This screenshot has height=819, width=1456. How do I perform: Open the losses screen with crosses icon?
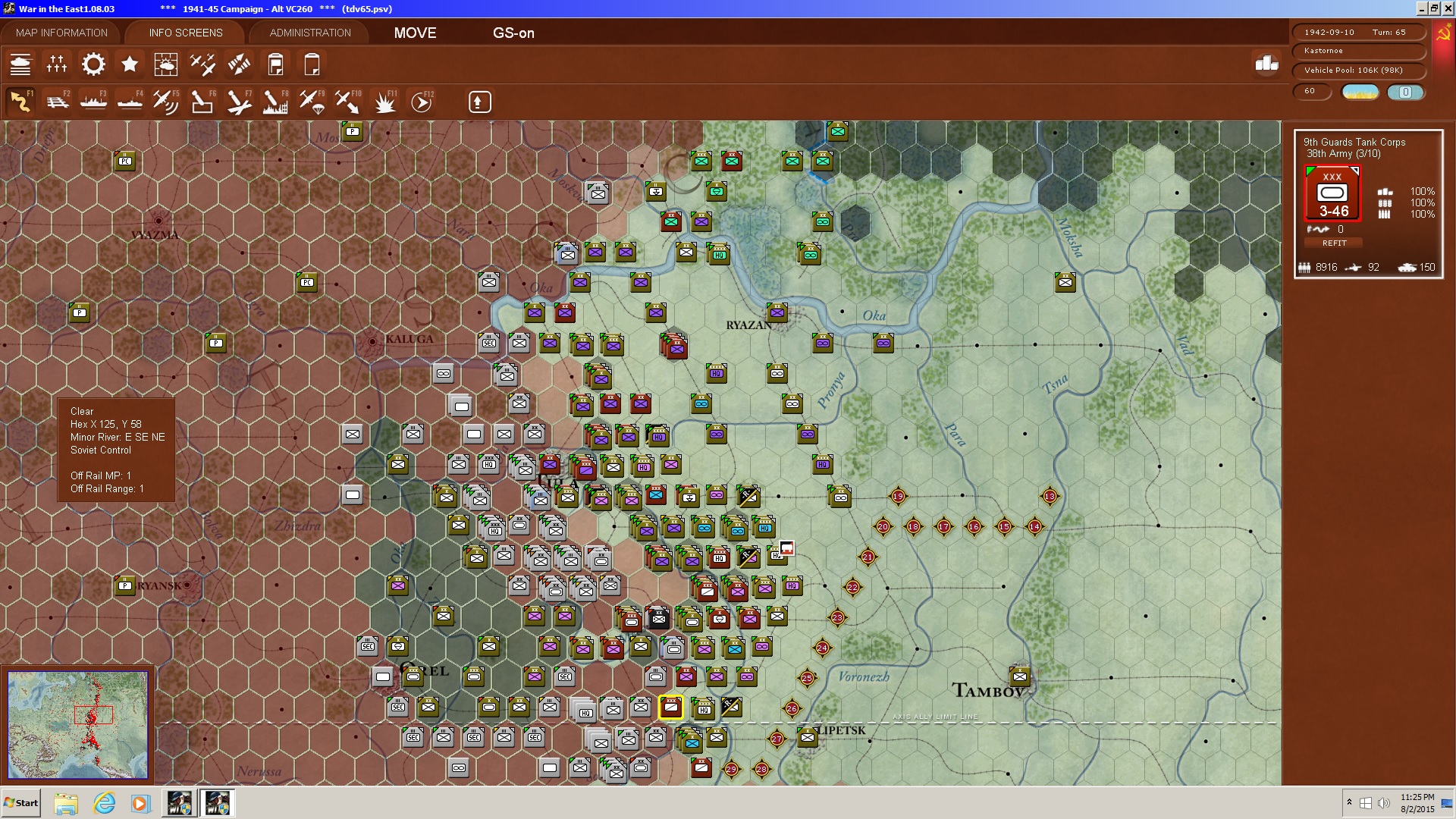(57, 64)
